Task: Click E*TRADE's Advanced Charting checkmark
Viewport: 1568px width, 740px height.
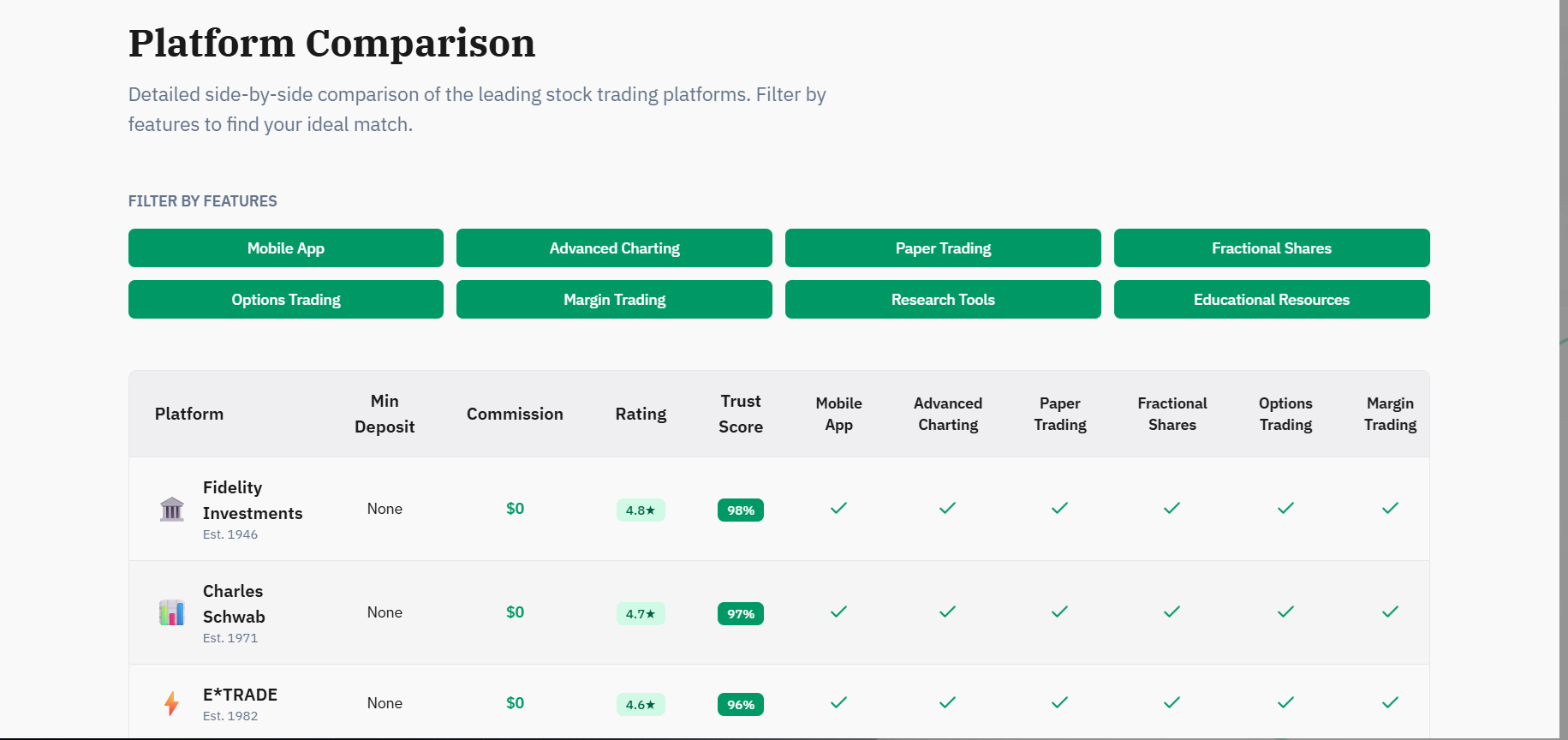Action: pos(947,702)
